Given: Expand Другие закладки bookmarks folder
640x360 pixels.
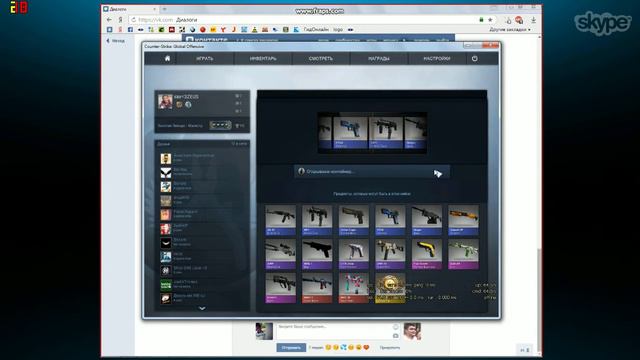Looking at the screenshot, I should coord(510,29).
